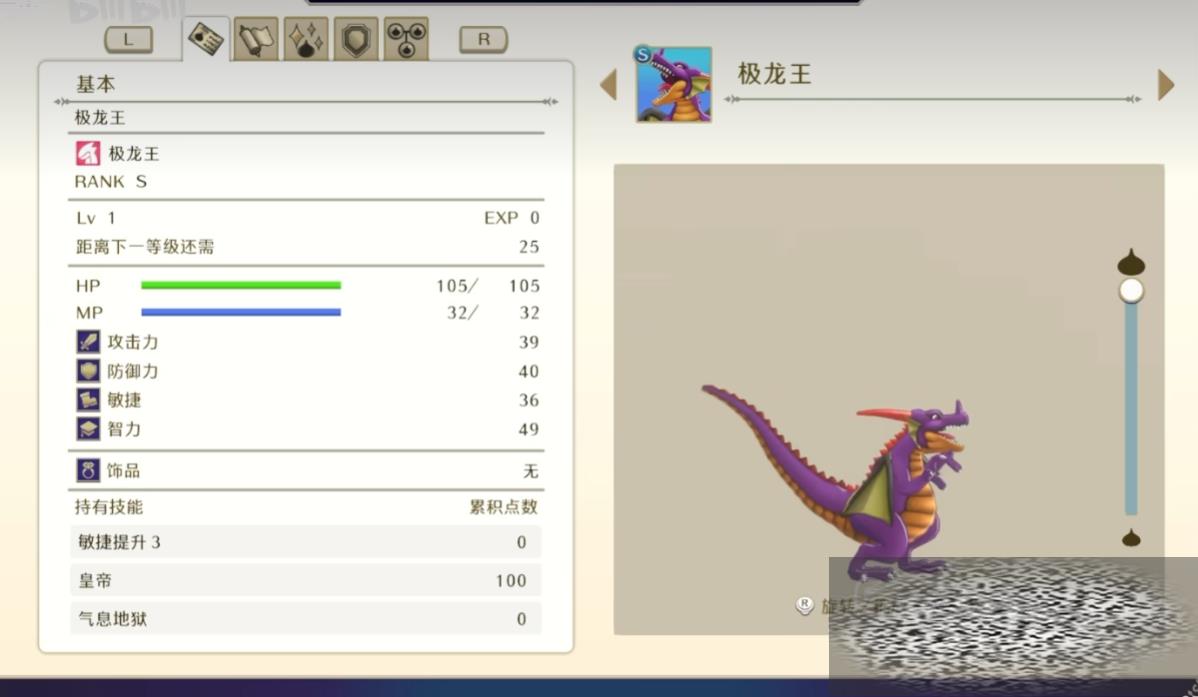
Task: Open the basic info card tab
Action: (206, 38)
